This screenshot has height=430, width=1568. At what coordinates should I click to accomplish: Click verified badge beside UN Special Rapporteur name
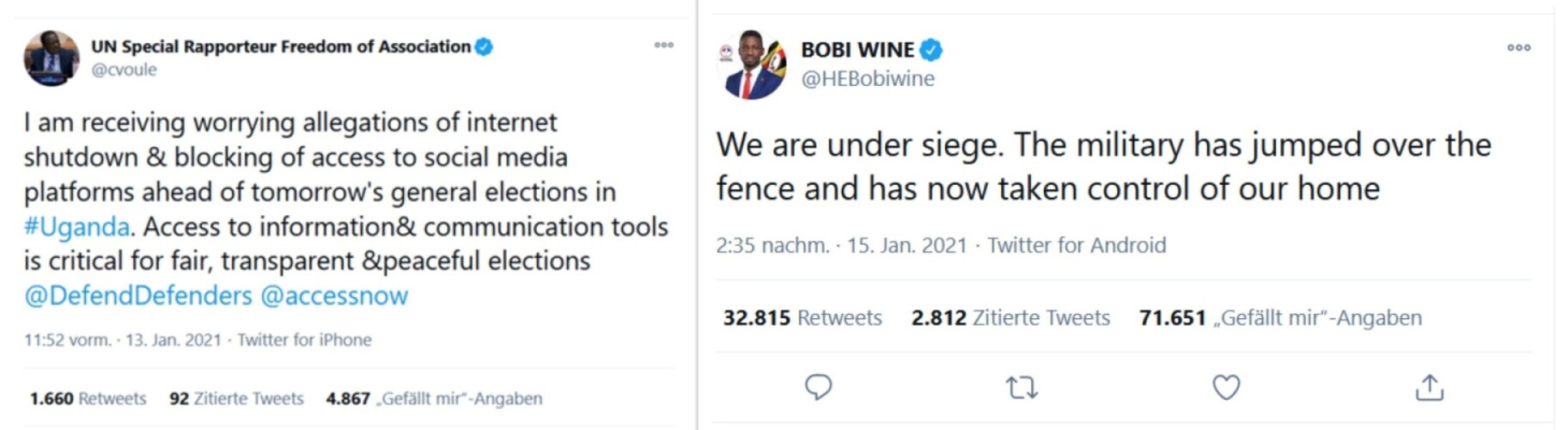coord(484,46)
